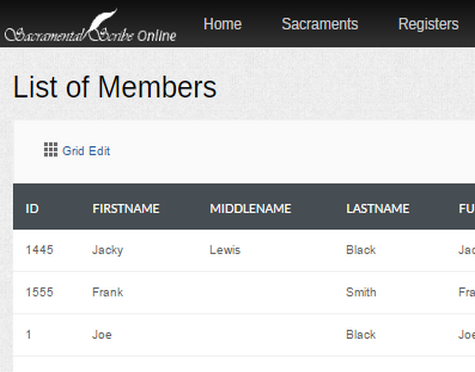The width and height of the screenshot is (475, 372).
Task: Click the List of Members heading
Action: [x=115, y=87]
